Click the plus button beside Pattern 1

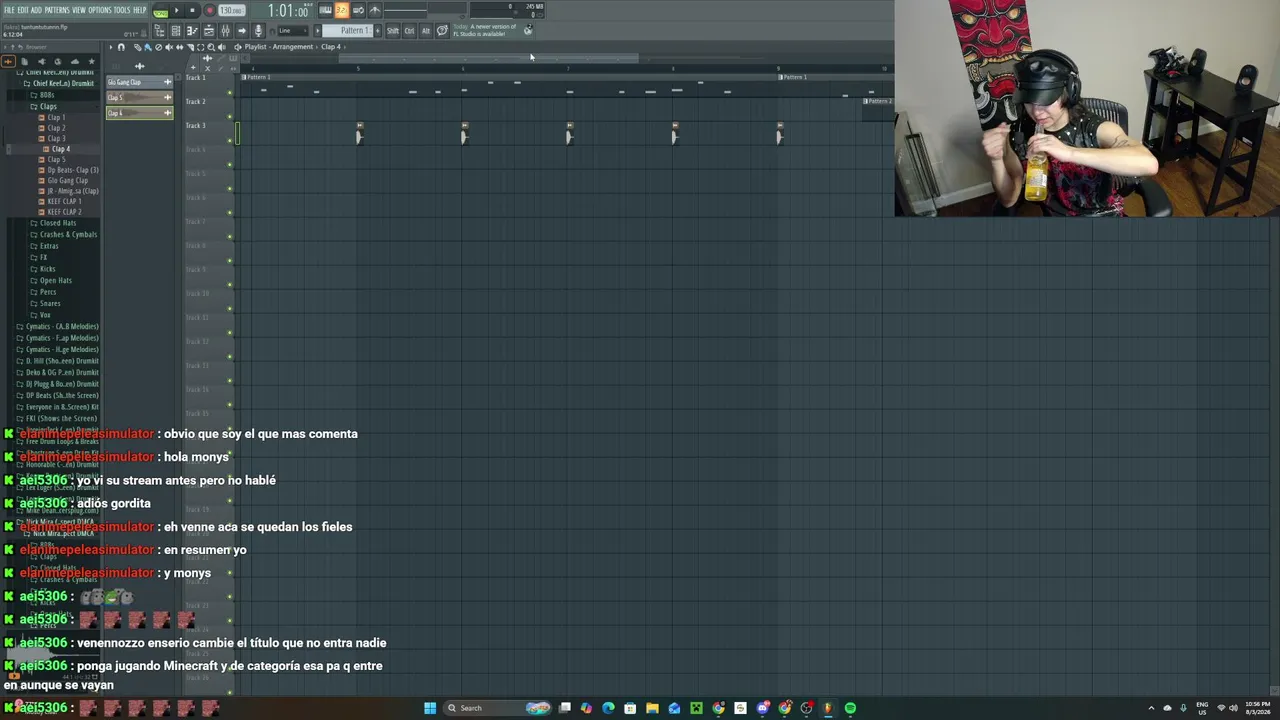[377, 31]
